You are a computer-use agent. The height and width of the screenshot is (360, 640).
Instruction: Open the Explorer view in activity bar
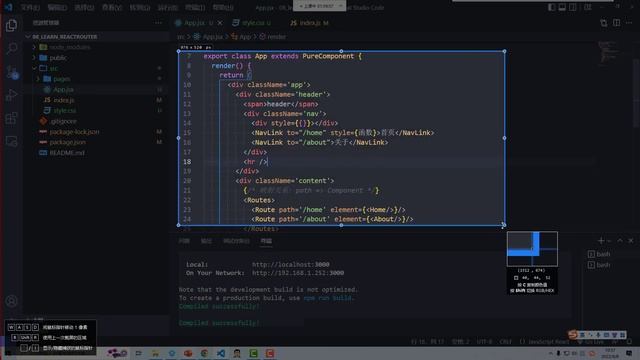point(11,26)
